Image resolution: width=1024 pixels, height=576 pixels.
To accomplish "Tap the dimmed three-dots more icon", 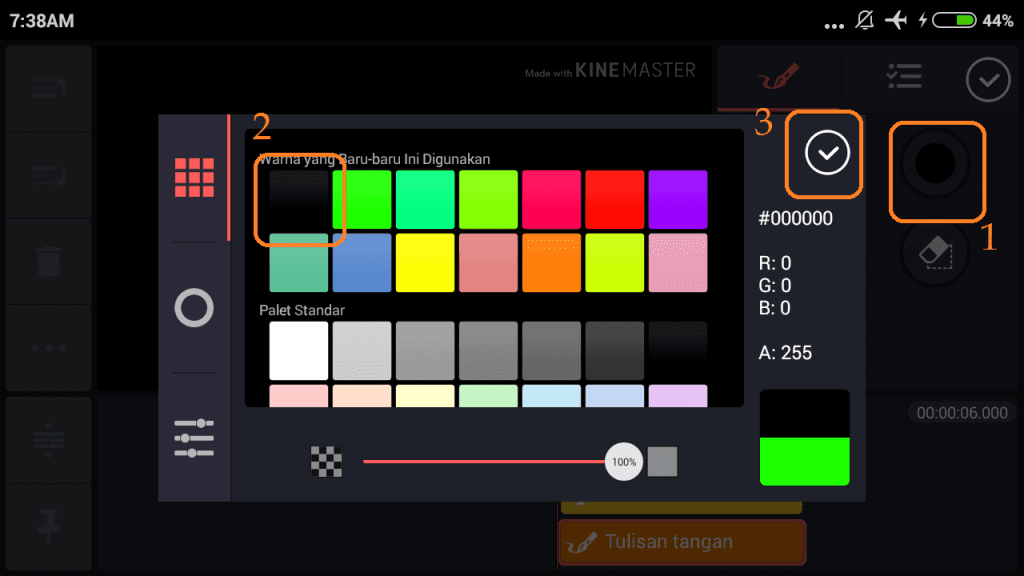I will [49, 348].
